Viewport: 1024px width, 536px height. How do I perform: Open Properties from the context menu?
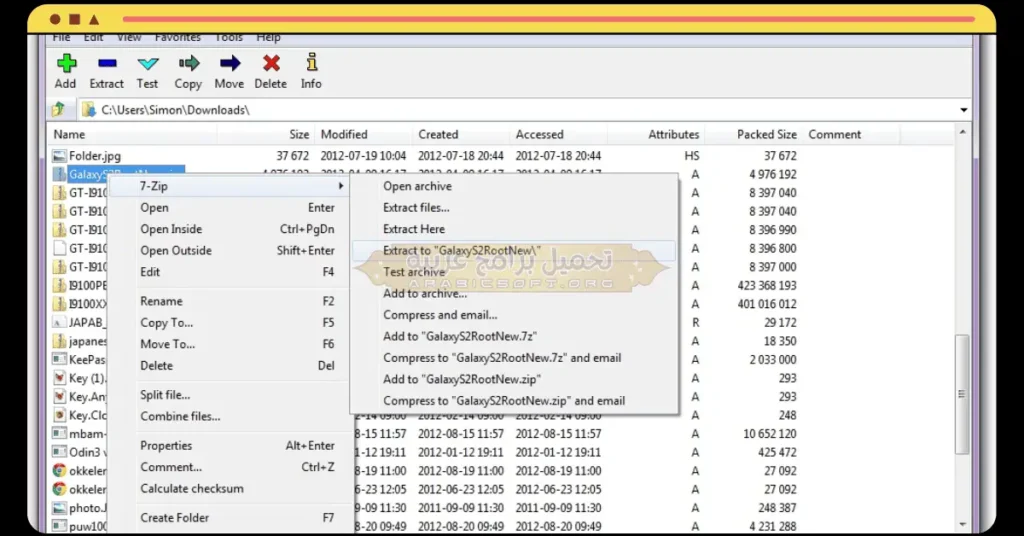coord(229,445)
